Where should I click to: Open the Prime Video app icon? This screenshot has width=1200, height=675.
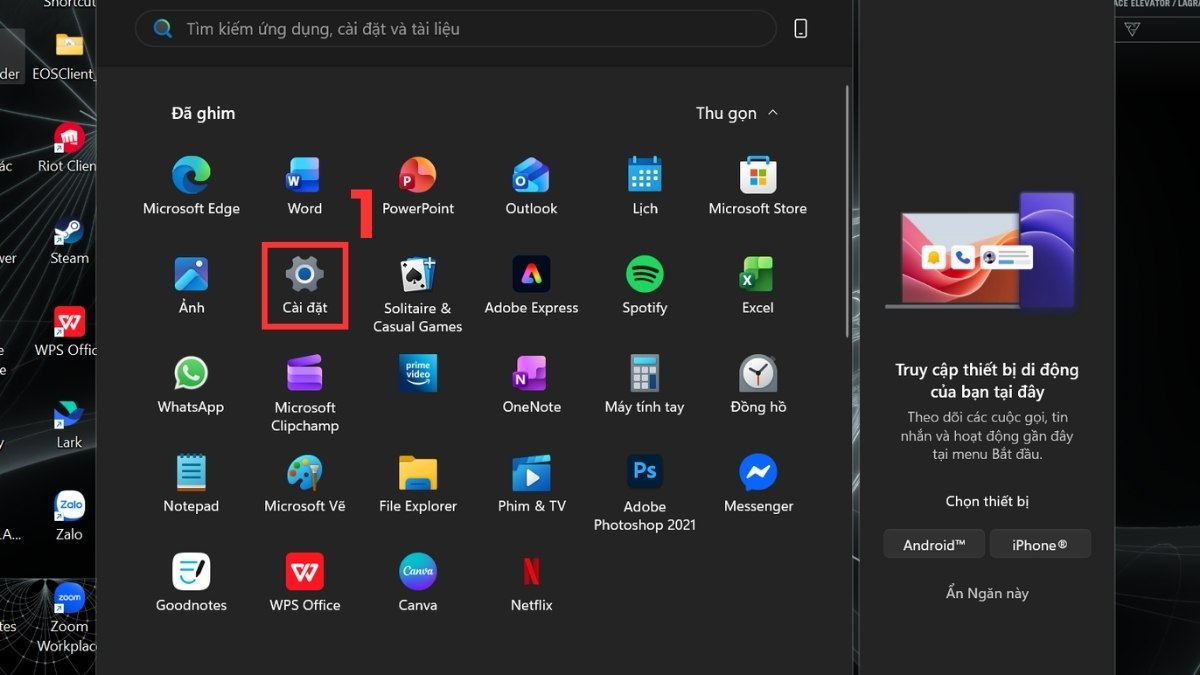[418, 374]
